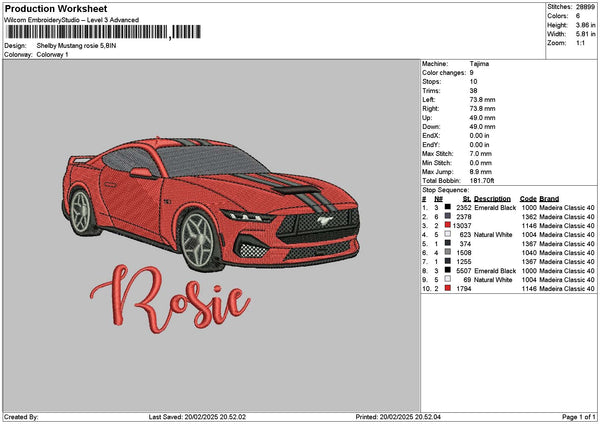Click code 1040 in stop row 6

click(529, 253)
